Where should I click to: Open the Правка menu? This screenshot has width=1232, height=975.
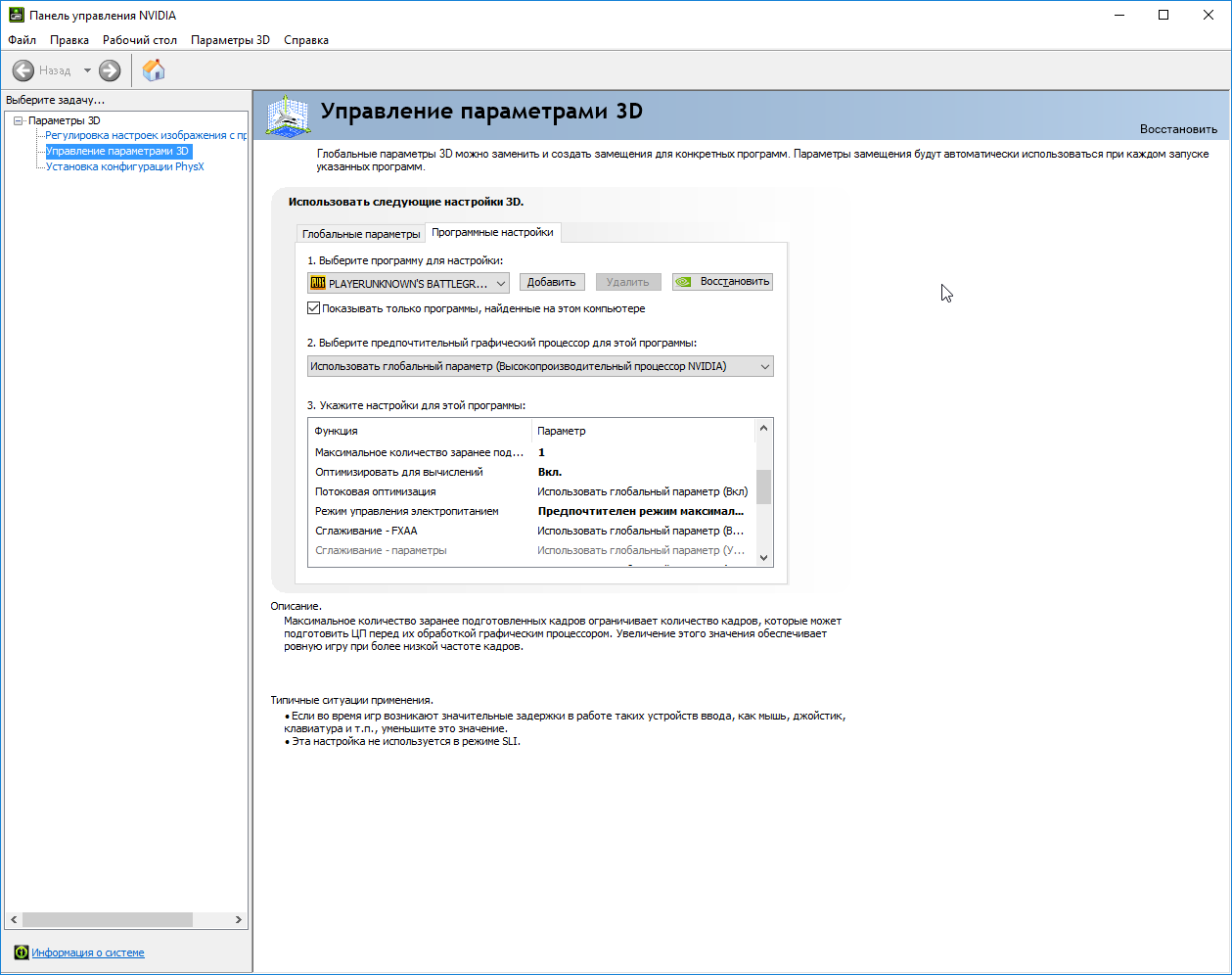tap(69, 40)
